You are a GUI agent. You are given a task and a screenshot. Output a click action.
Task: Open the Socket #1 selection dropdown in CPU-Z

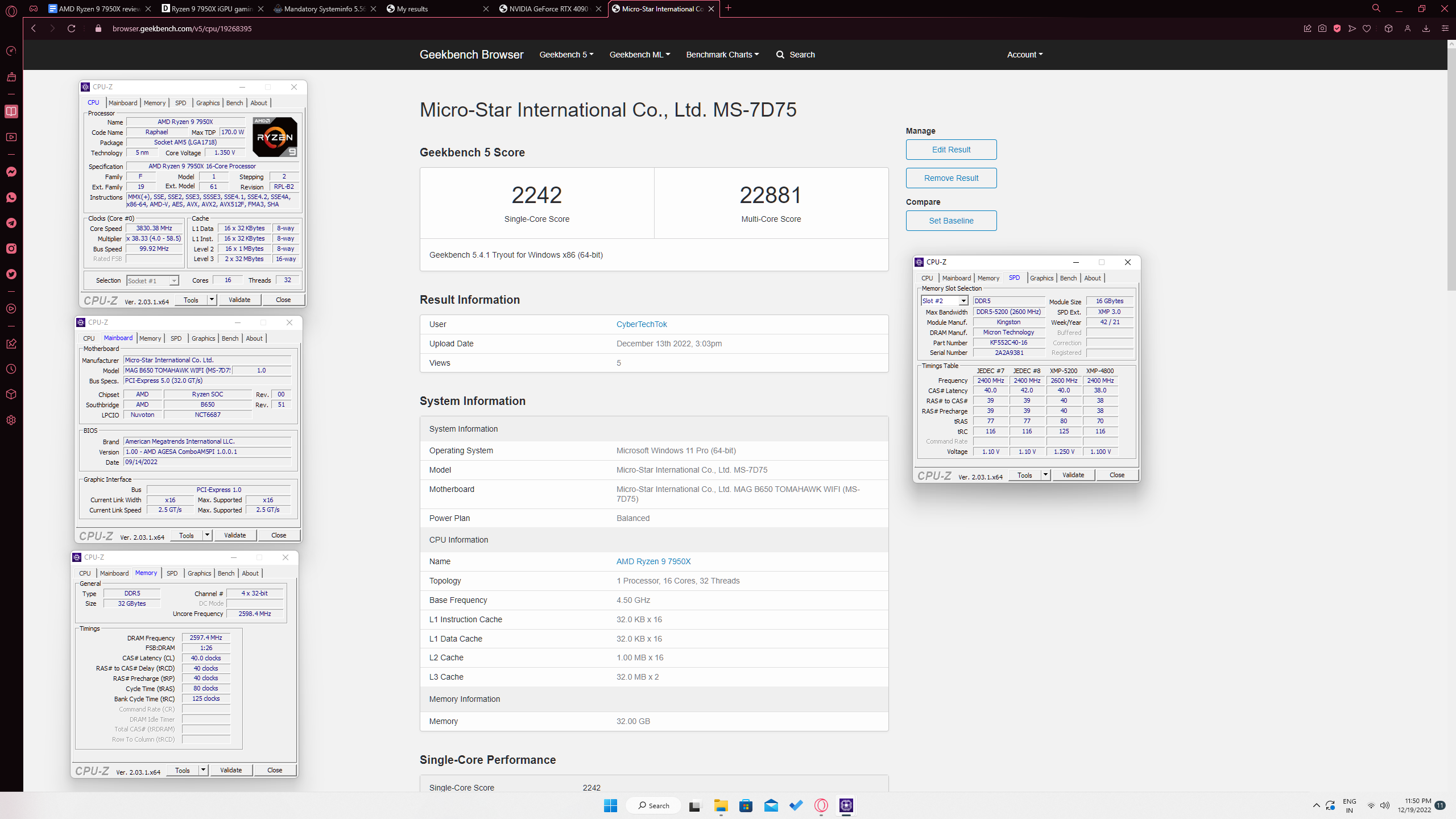[152, 280]
